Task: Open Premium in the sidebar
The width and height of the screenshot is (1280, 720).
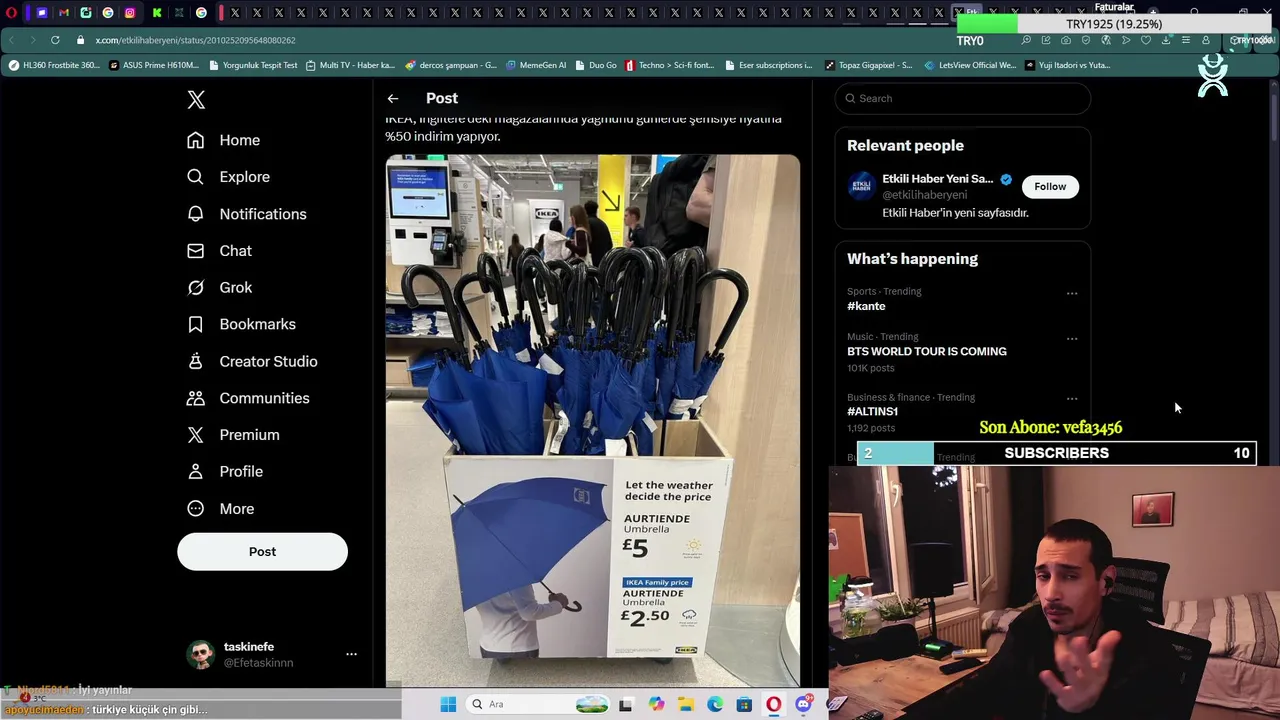Action: [233, 435]
